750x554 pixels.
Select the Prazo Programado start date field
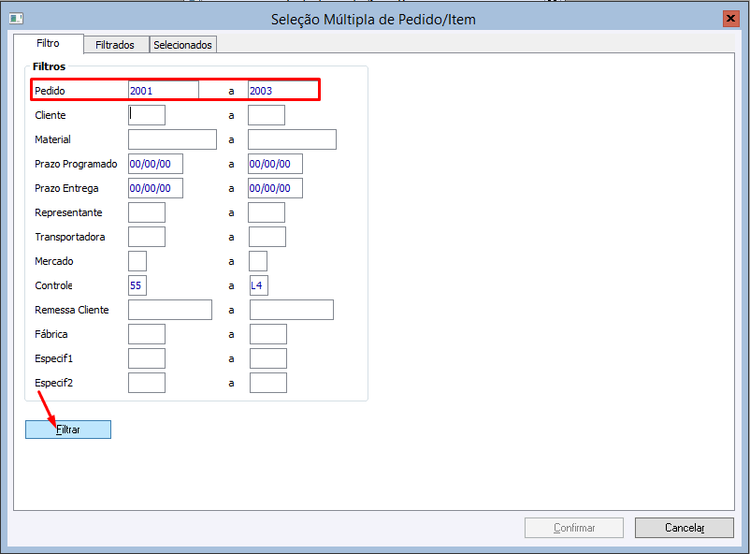155,164
